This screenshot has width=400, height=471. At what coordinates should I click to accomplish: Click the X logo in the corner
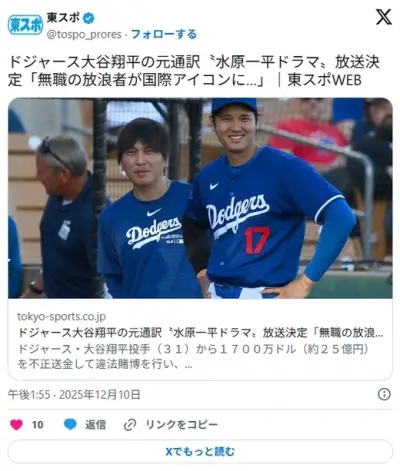click(384, 17)
